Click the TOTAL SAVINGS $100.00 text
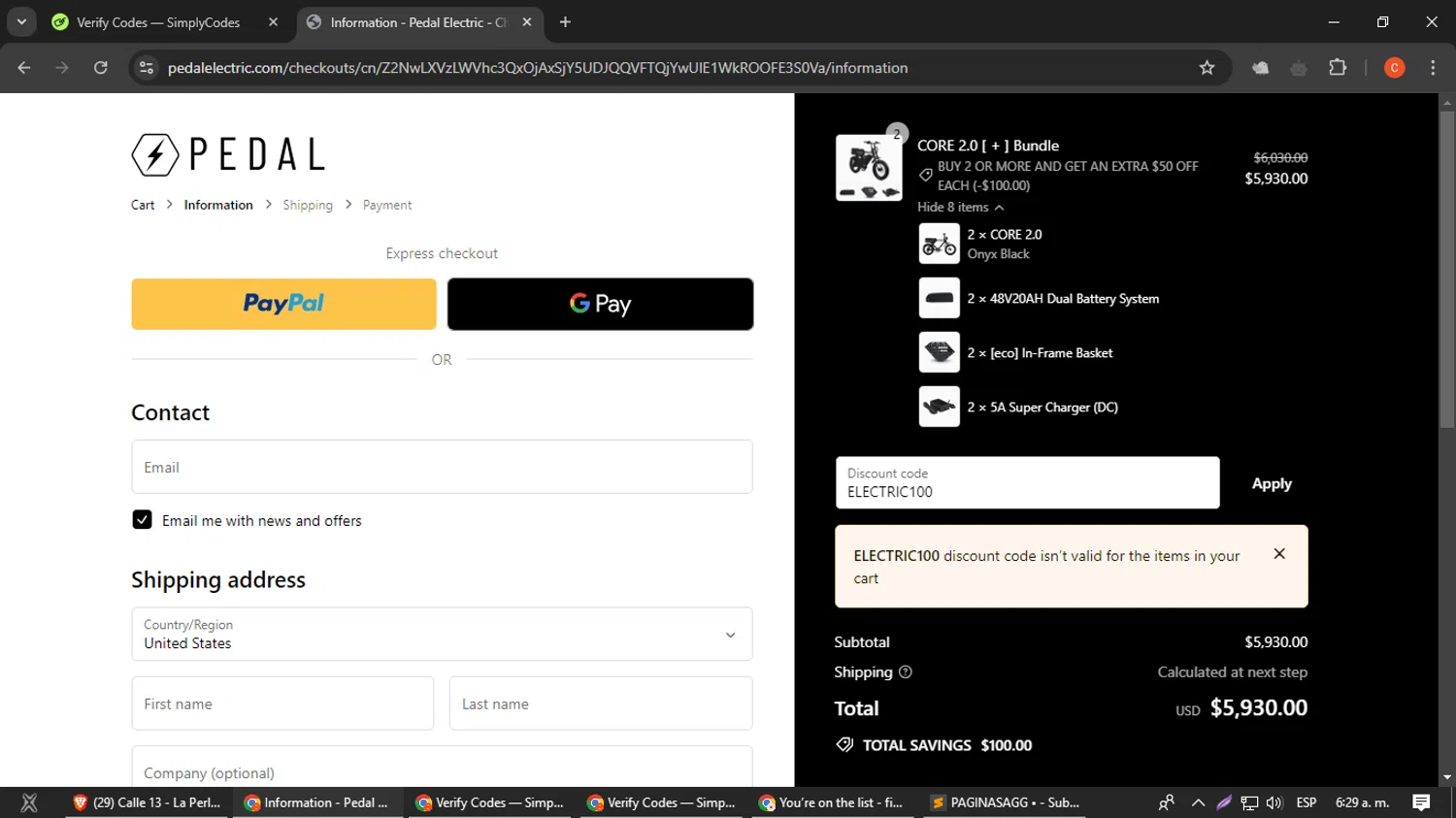 [947, 745]
